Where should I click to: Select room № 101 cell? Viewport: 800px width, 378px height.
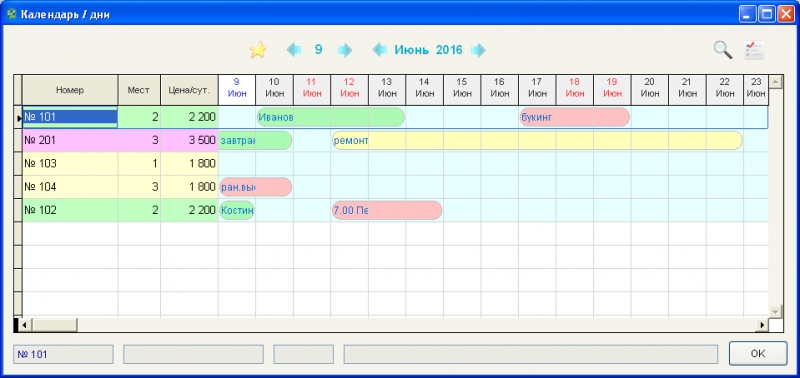(x=70, y=117)
